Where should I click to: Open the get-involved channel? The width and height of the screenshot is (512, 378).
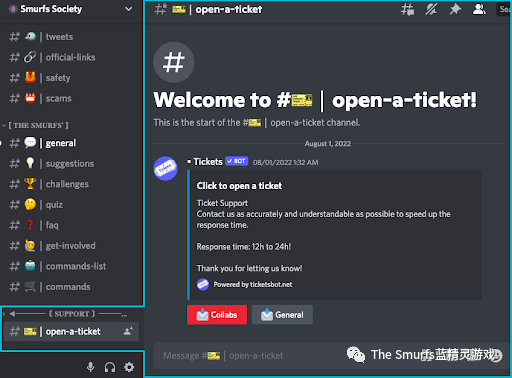(71, 246)
